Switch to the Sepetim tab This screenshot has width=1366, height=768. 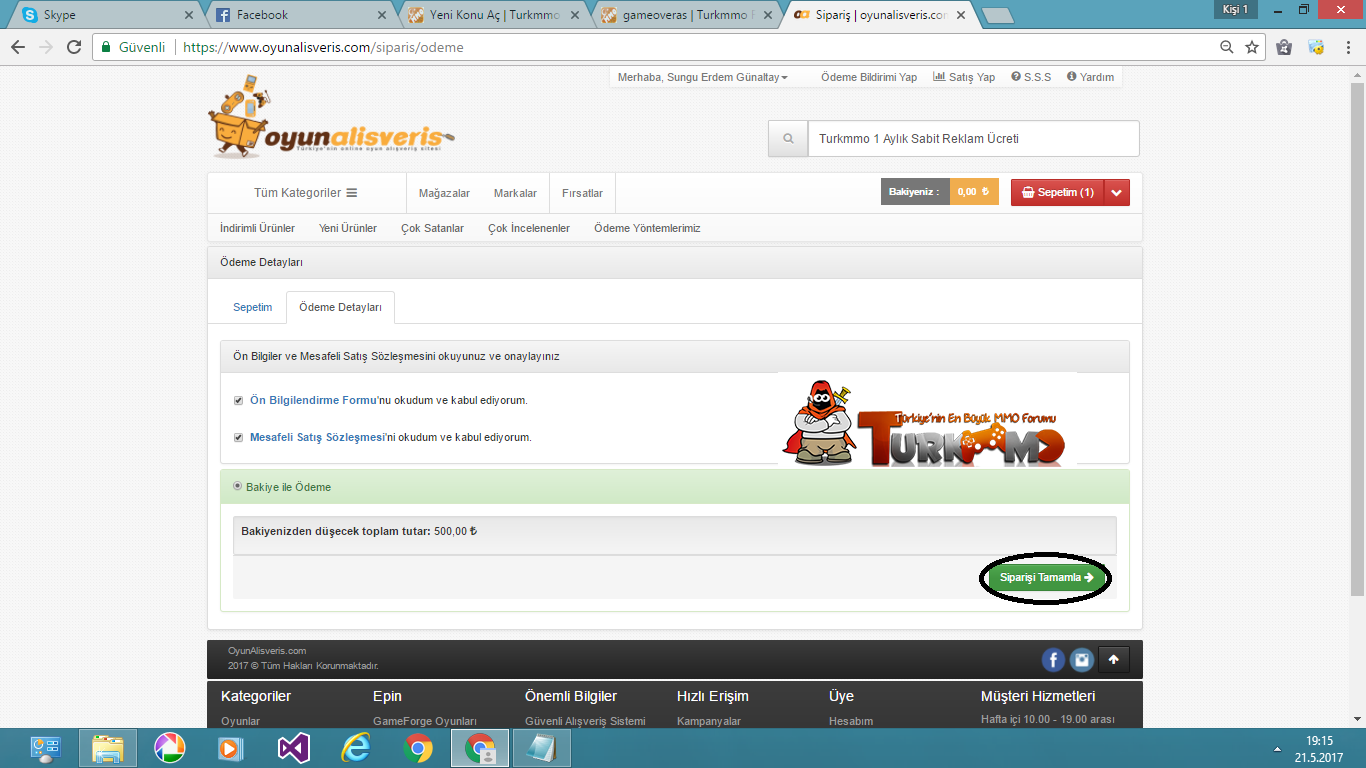pos(253,307)
